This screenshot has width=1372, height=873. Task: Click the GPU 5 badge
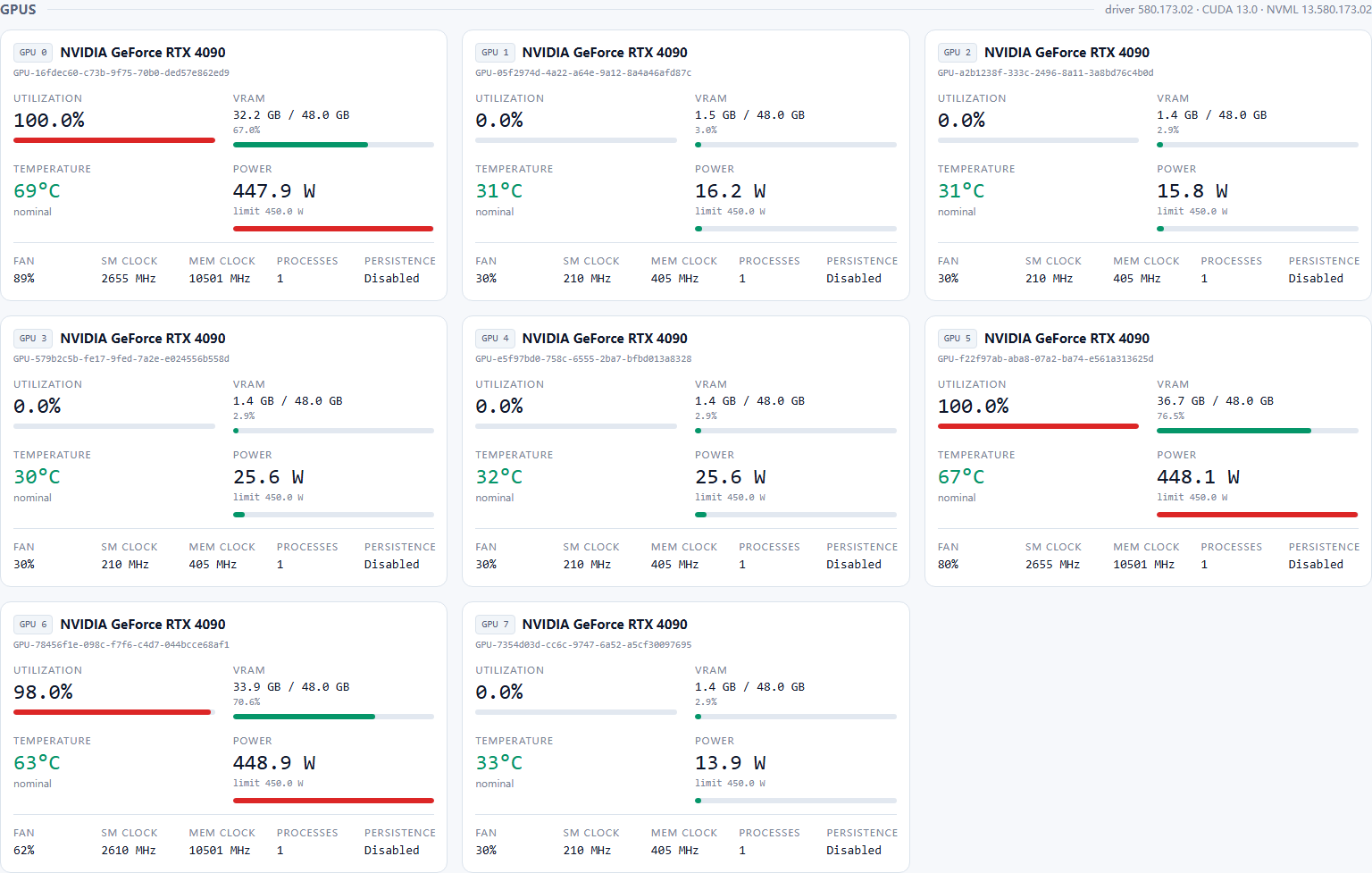pos(957,339)
